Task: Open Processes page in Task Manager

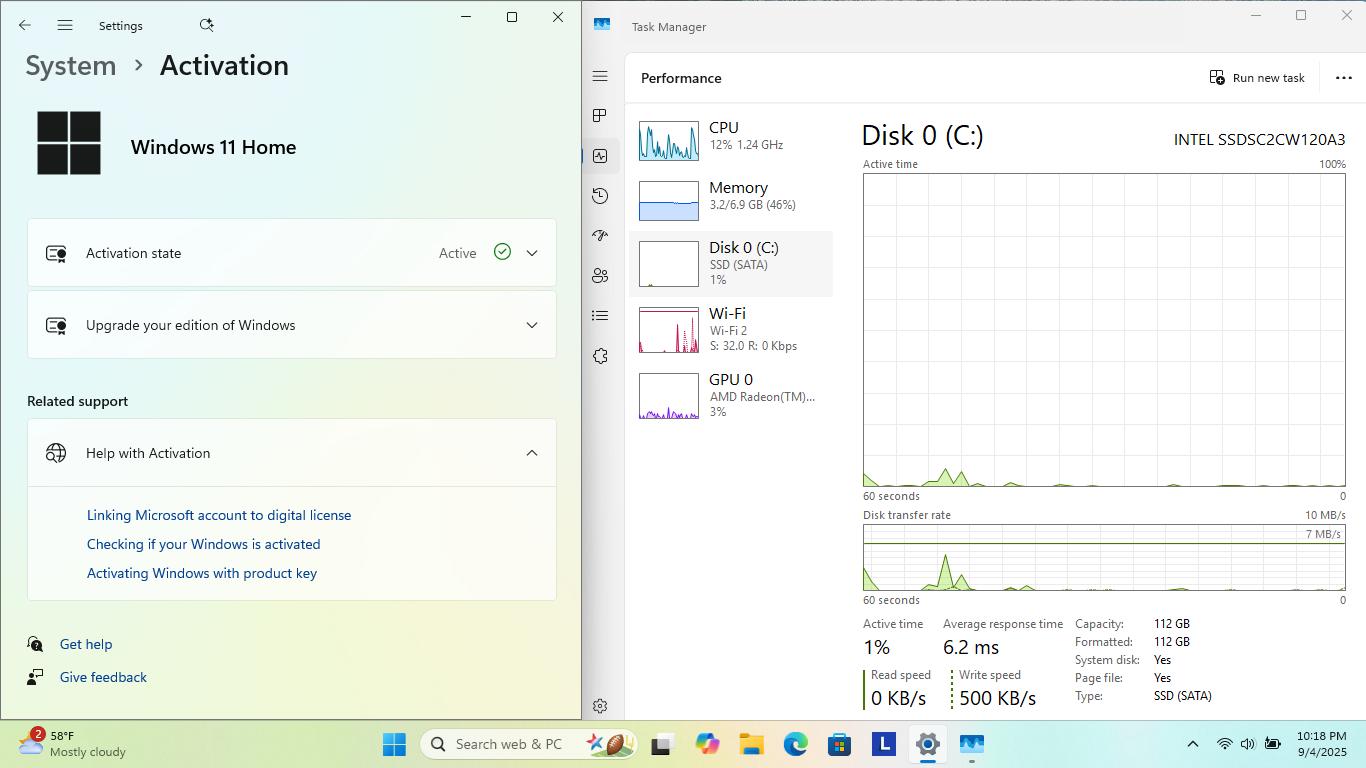Action: coord(600,116)
